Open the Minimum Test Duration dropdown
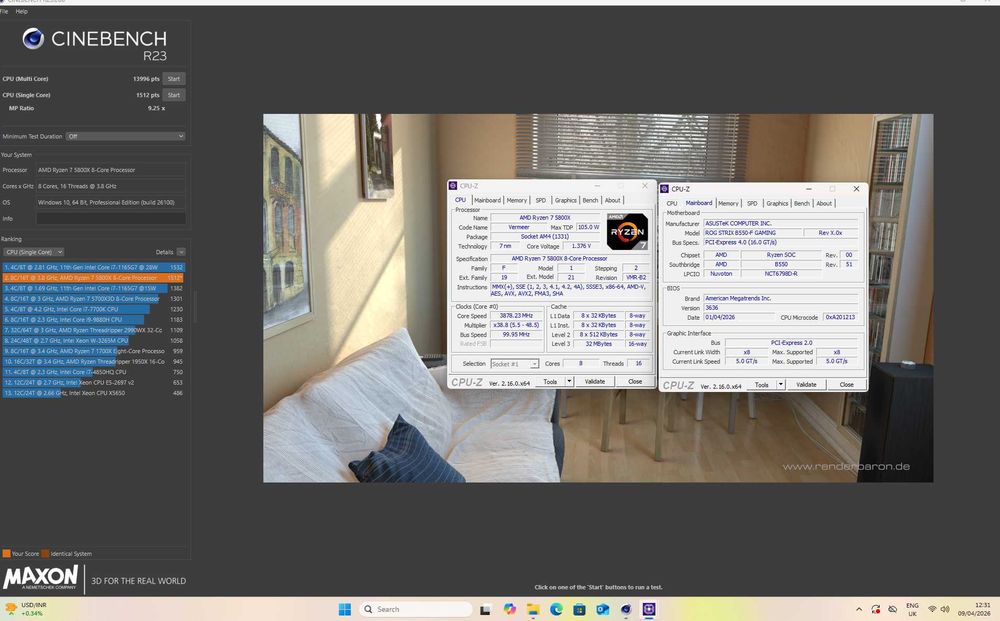 coord(126,136)
